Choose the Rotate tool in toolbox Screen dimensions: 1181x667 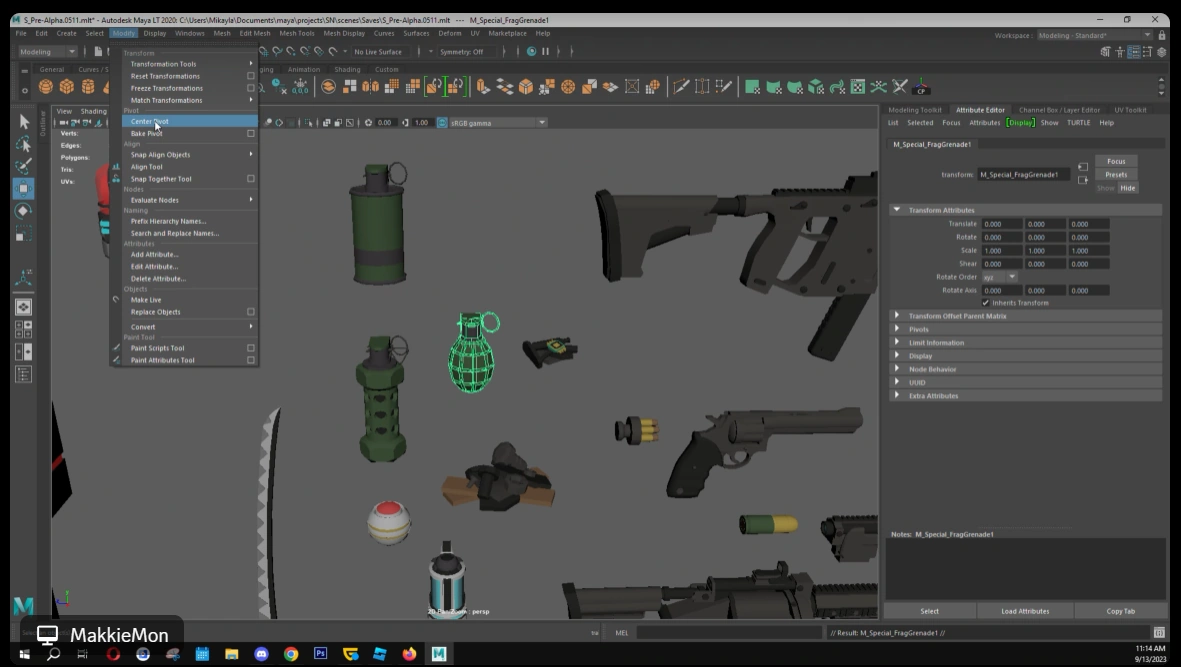coord(24,211)
